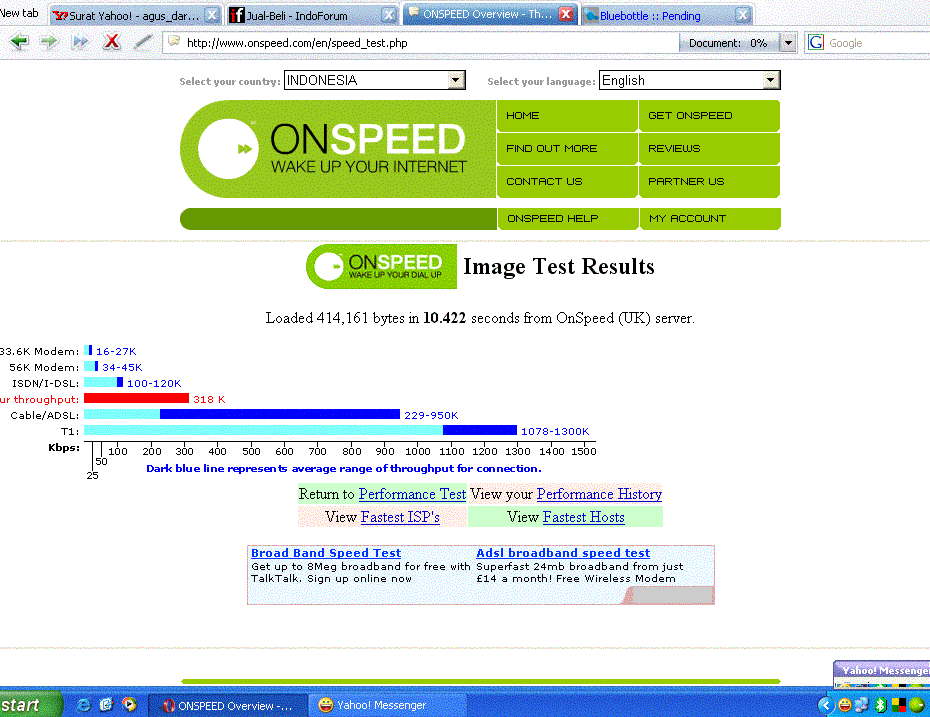Viewport: 930px width, 717px height.
Task: Click the wand (pencil) toolbar icon
Action: [x=142, y=42]
